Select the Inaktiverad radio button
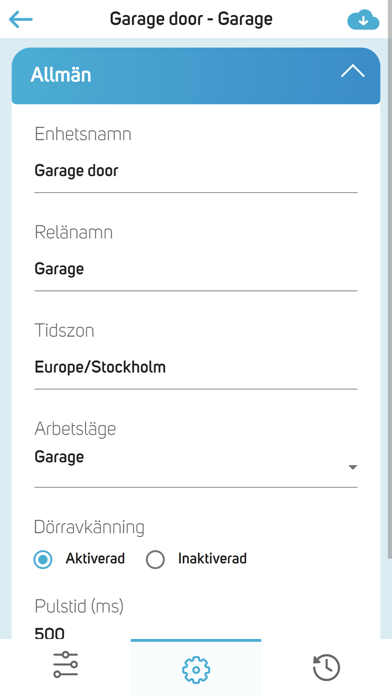 155,560
